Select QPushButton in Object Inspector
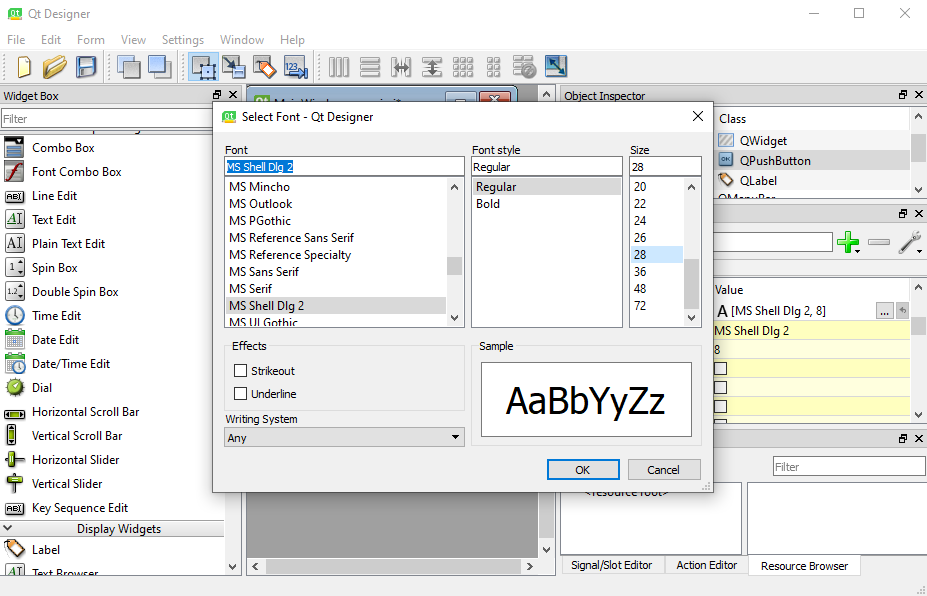Image resolution: width=927 pixels, height=596 pixels. click(x=775, y=161)
